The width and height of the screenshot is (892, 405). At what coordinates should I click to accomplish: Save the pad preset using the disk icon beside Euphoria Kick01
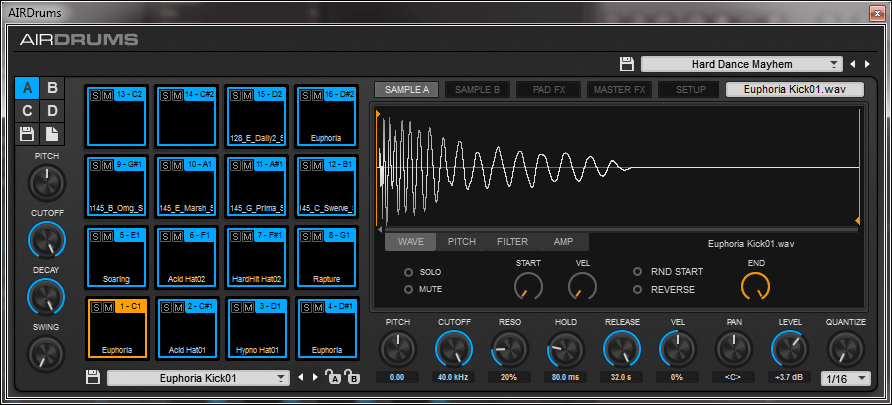[x=93, y=378]
